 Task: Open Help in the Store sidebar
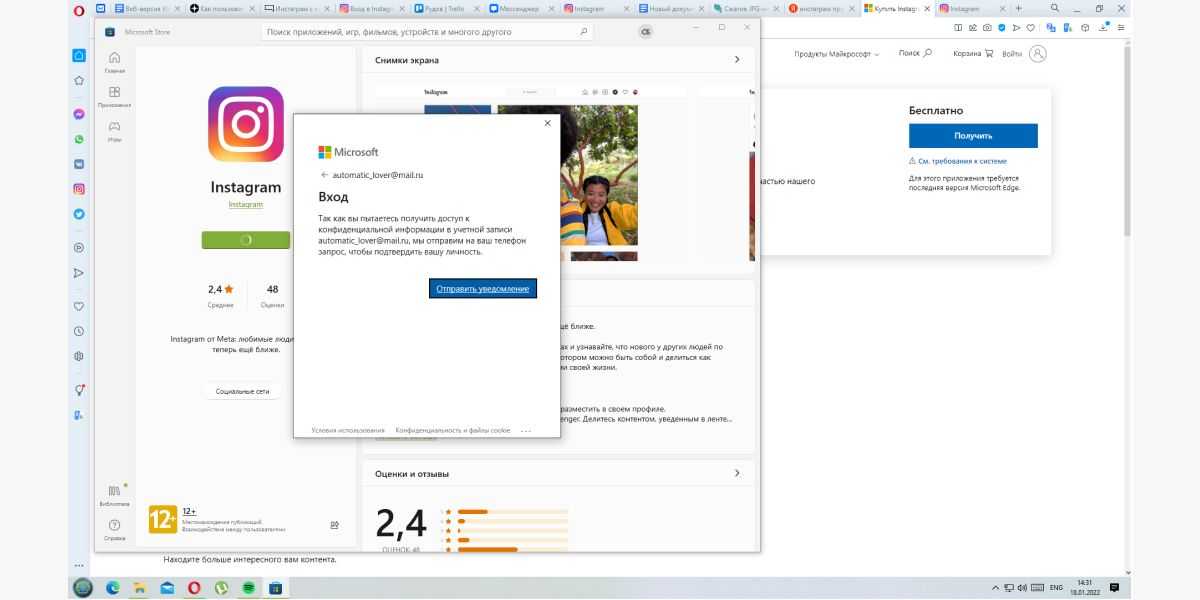pos(115,529)
